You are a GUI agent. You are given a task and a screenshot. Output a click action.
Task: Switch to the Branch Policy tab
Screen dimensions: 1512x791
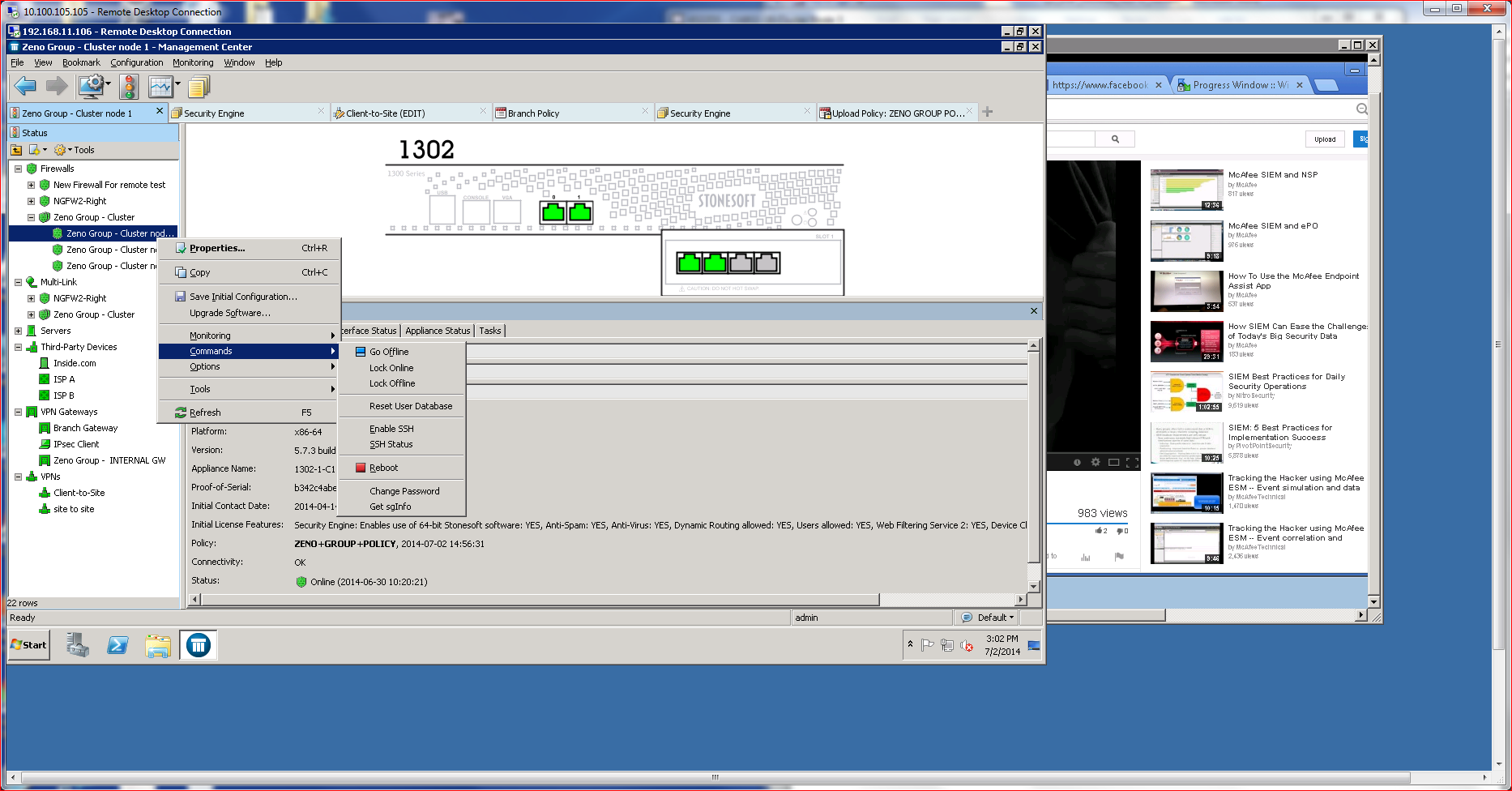point(572,113)
